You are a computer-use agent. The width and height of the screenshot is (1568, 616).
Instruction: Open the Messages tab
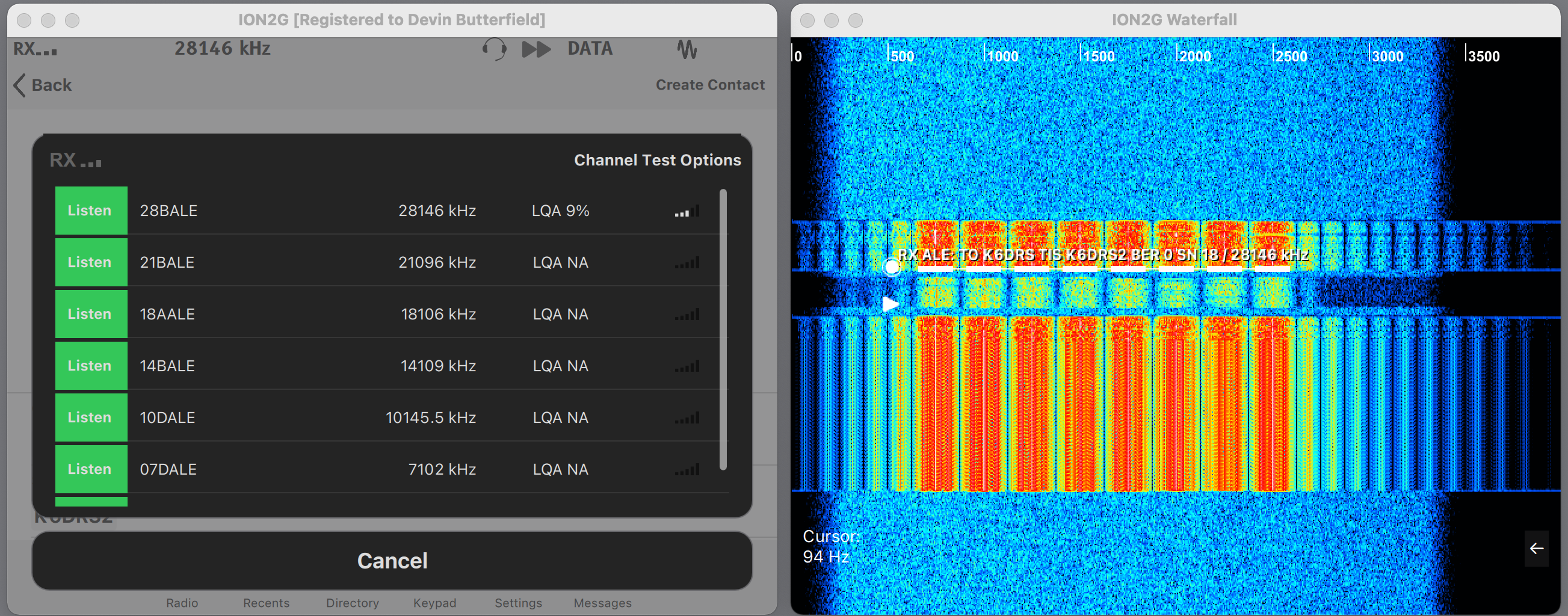tap(603, 603)
